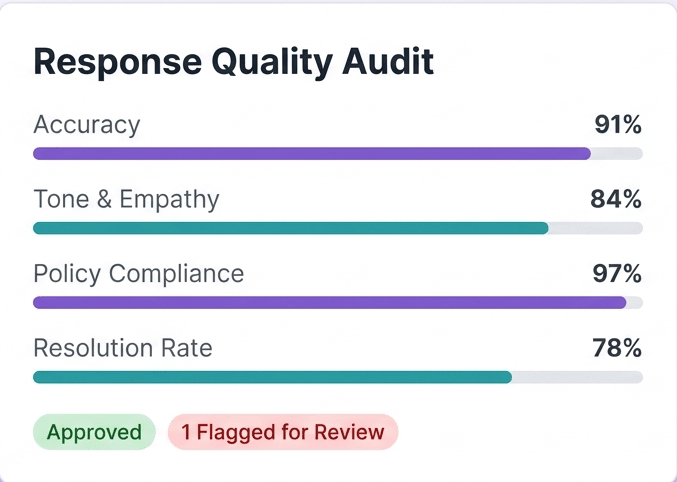Select the Resolution Rate label

coord(123,348)
